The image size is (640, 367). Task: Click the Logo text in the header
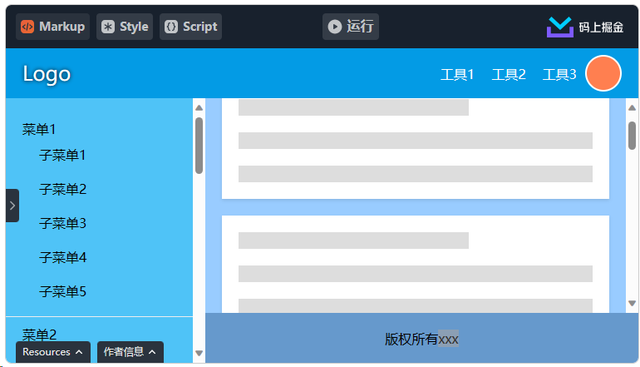point(47,74)
